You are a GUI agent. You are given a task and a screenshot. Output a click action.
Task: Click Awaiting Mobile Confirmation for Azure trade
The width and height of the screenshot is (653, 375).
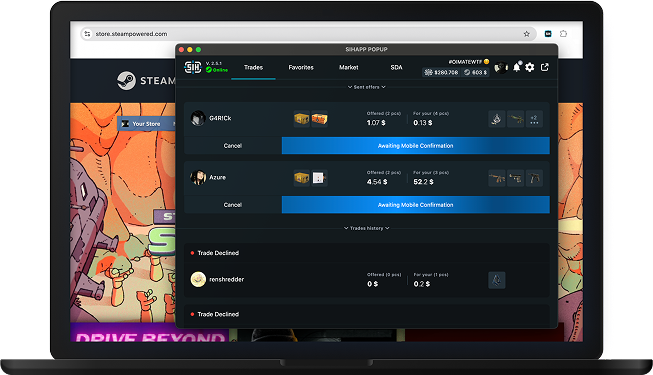[416, 205]
